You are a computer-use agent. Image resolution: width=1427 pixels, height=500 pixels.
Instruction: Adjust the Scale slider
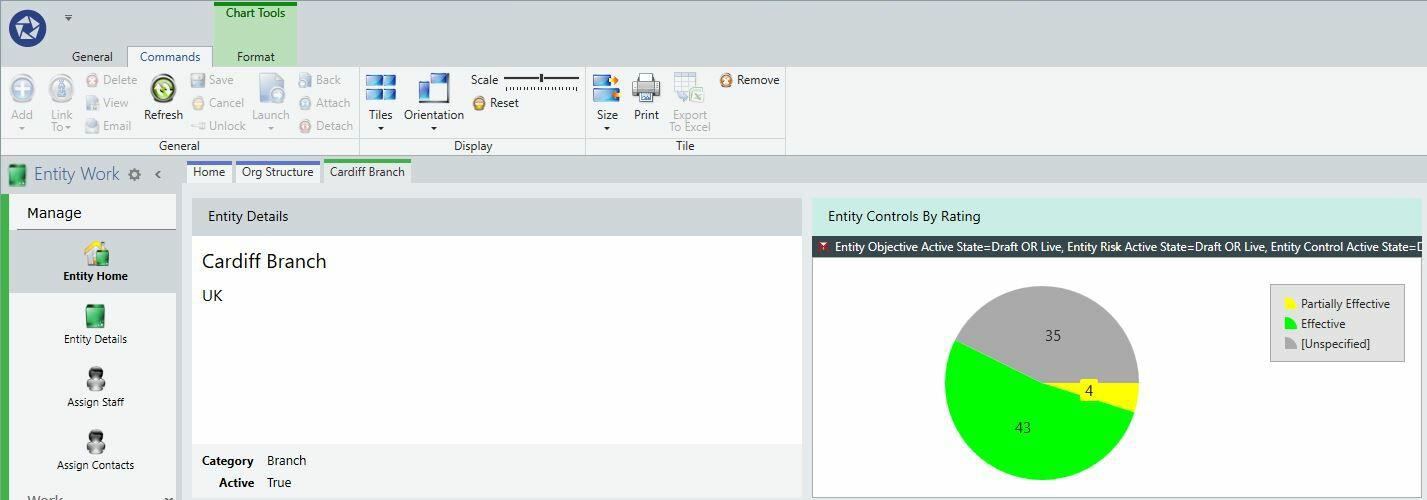click(x=541, y=78)
